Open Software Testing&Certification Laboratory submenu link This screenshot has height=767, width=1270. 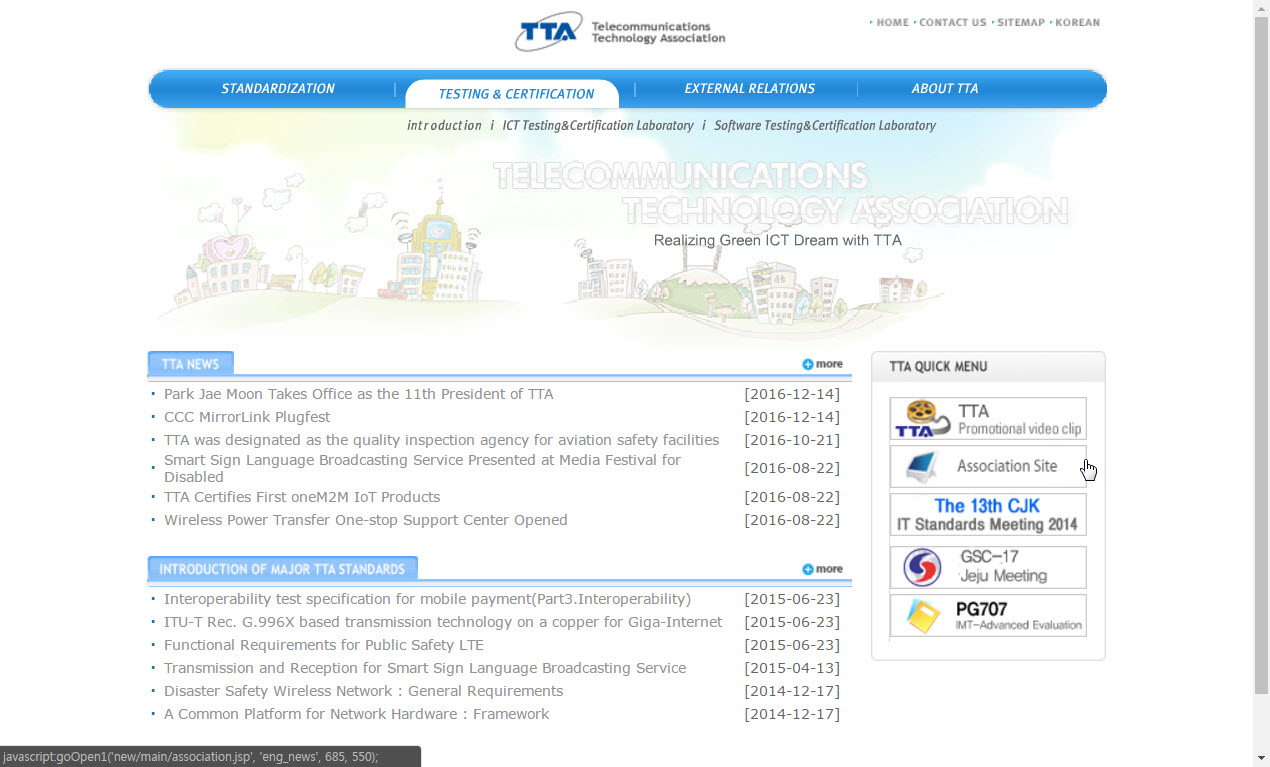[824, 126]
